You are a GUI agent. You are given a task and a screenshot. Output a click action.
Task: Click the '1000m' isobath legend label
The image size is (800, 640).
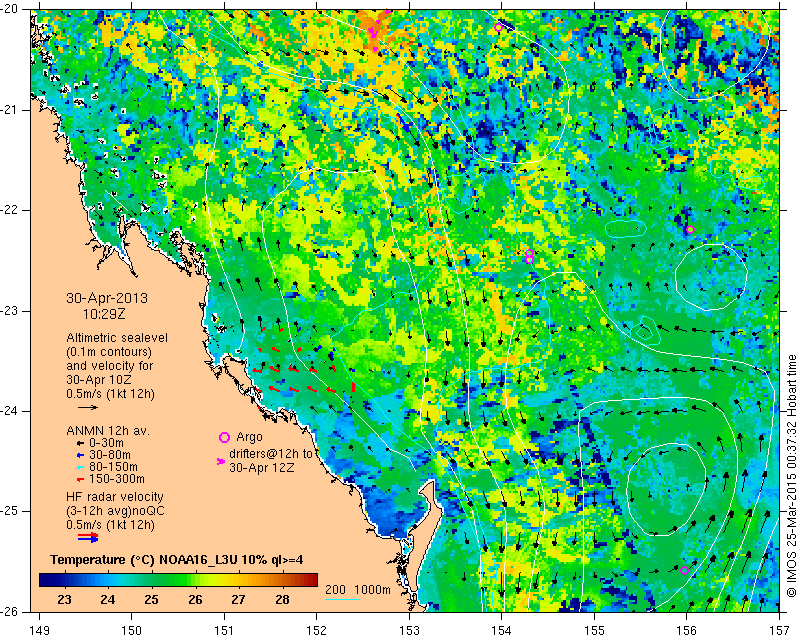pyautogui.click(x=372, y=589)
